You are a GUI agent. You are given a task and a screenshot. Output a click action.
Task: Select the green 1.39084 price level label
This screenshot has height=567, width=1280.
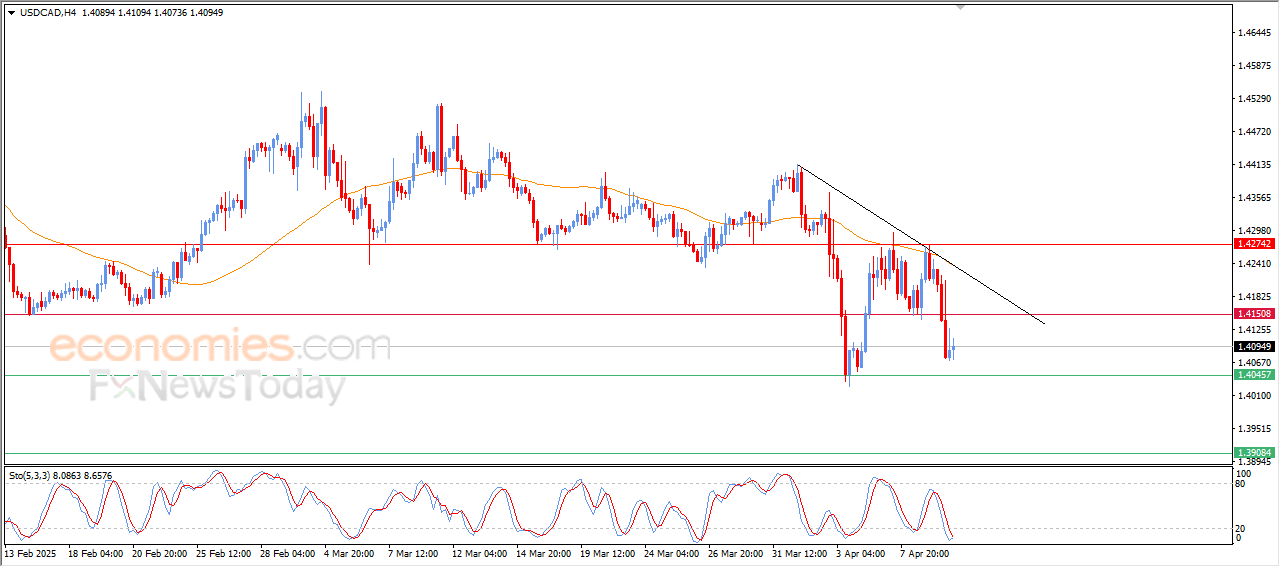pyautogui.click(x=1253, y=453)
